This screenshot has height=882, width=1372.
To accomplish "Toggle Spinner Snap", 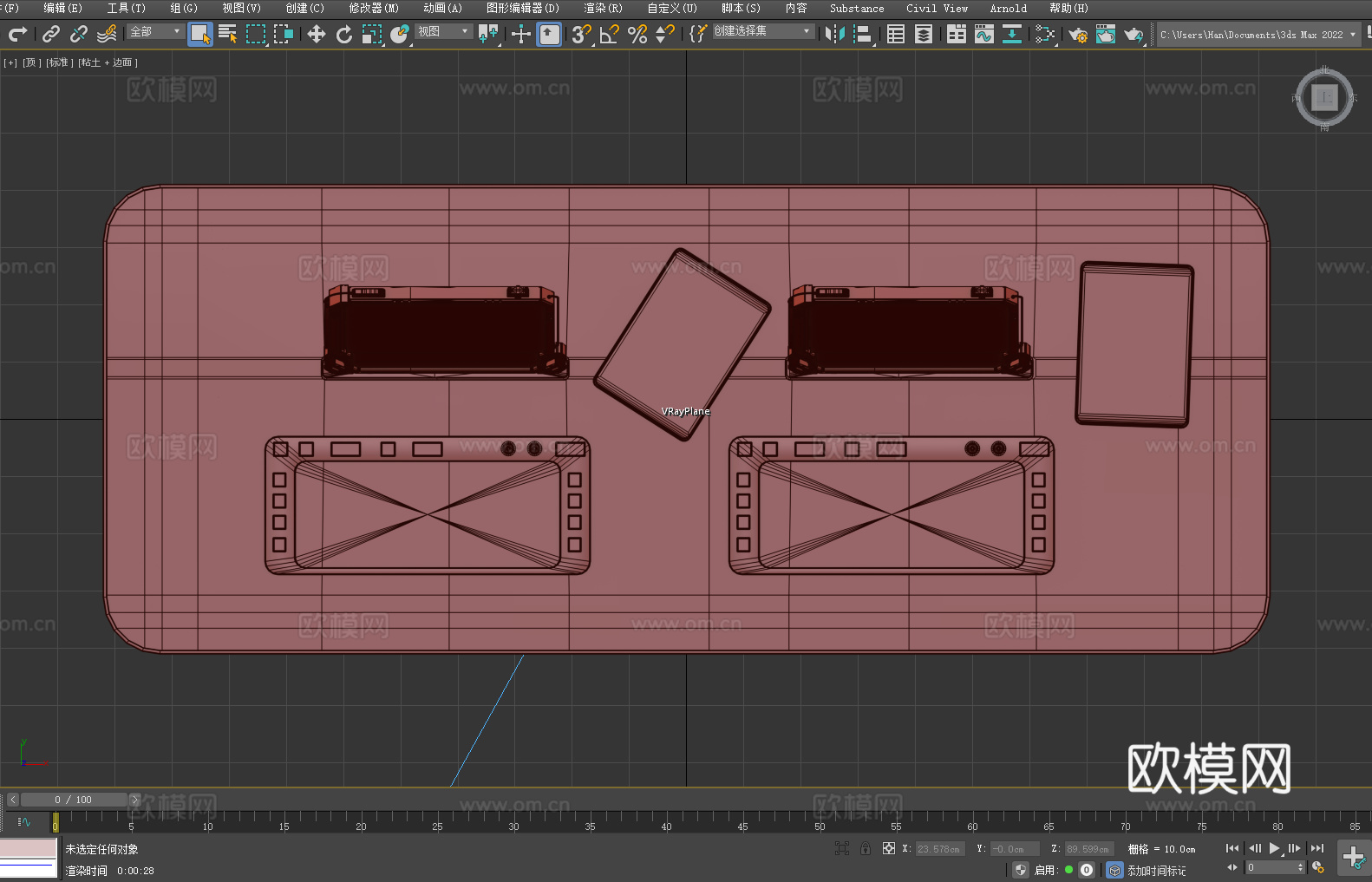I will pyautogui.click(x=665, y=34).
